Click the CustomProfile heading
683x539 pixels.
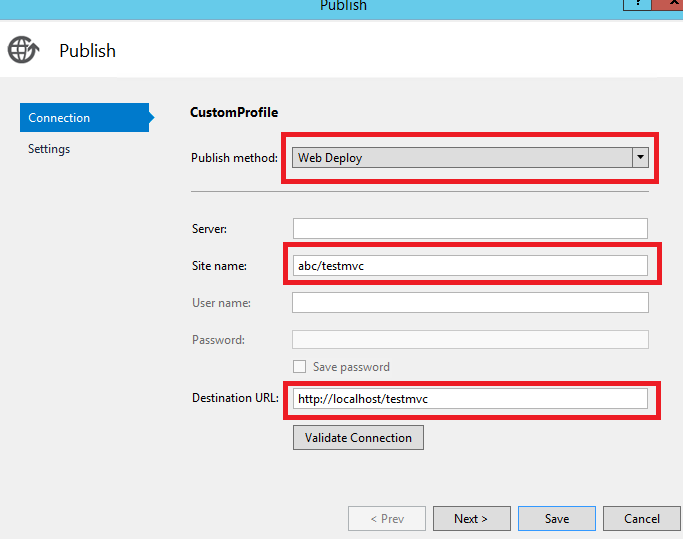pos(234,112)
